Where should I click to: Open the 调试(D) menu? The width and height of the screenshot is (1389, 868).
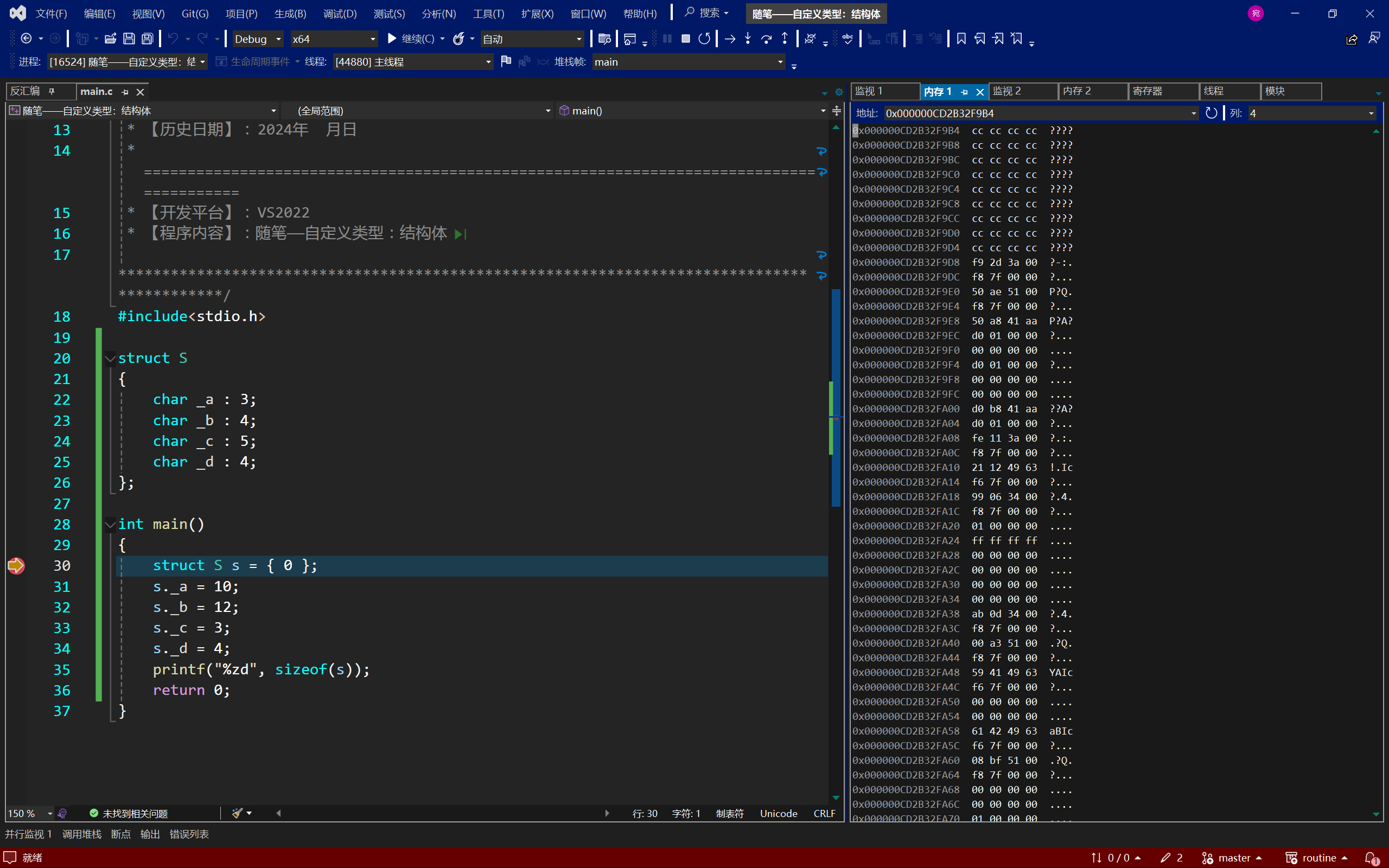pos(340,13)
